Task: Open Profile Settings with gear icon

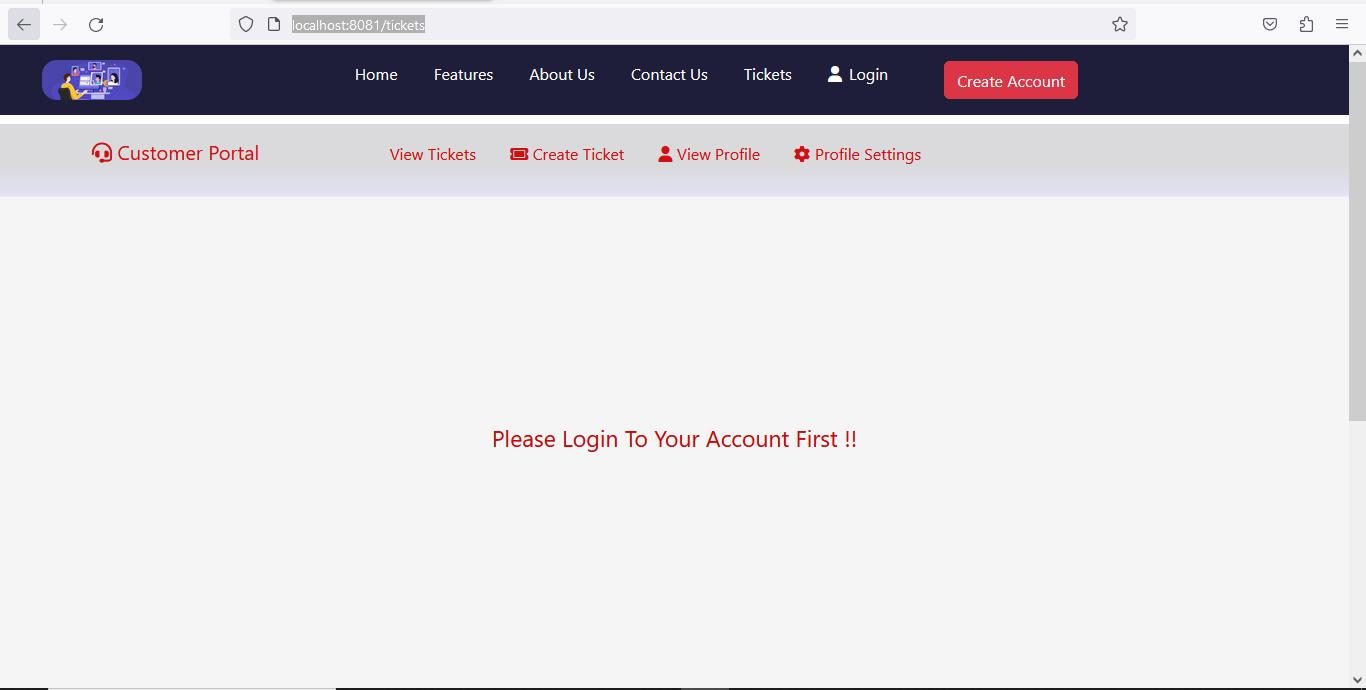Action: 857,155
